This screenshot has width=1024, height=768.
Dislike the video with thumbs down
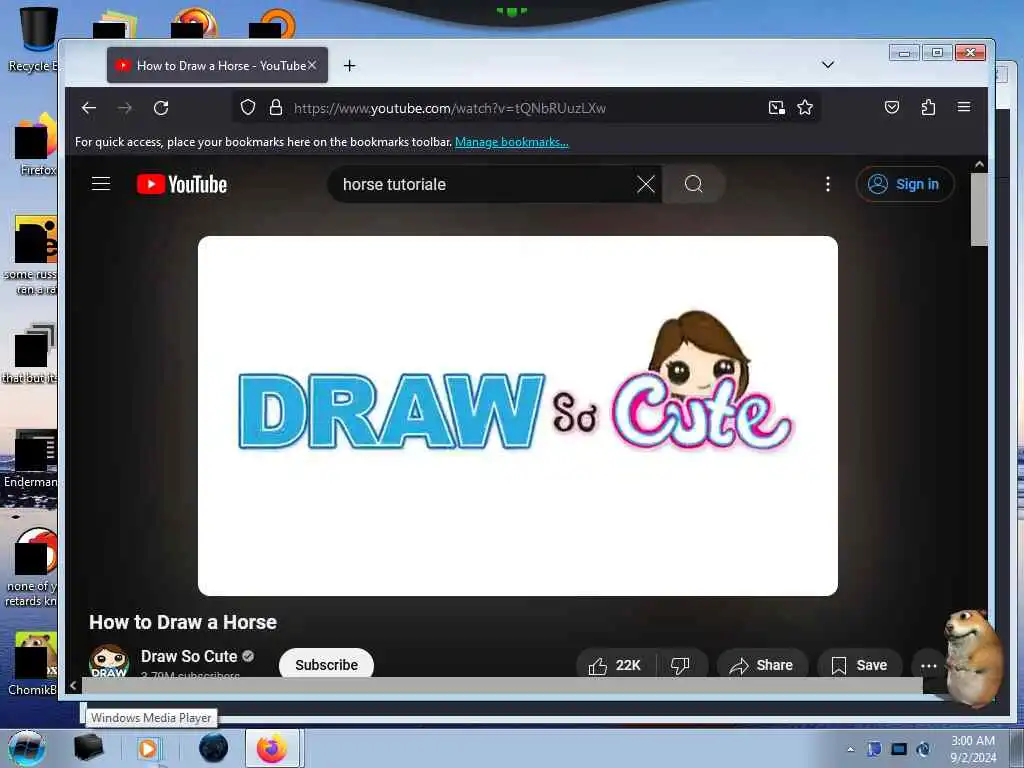[x=680, y=665]
